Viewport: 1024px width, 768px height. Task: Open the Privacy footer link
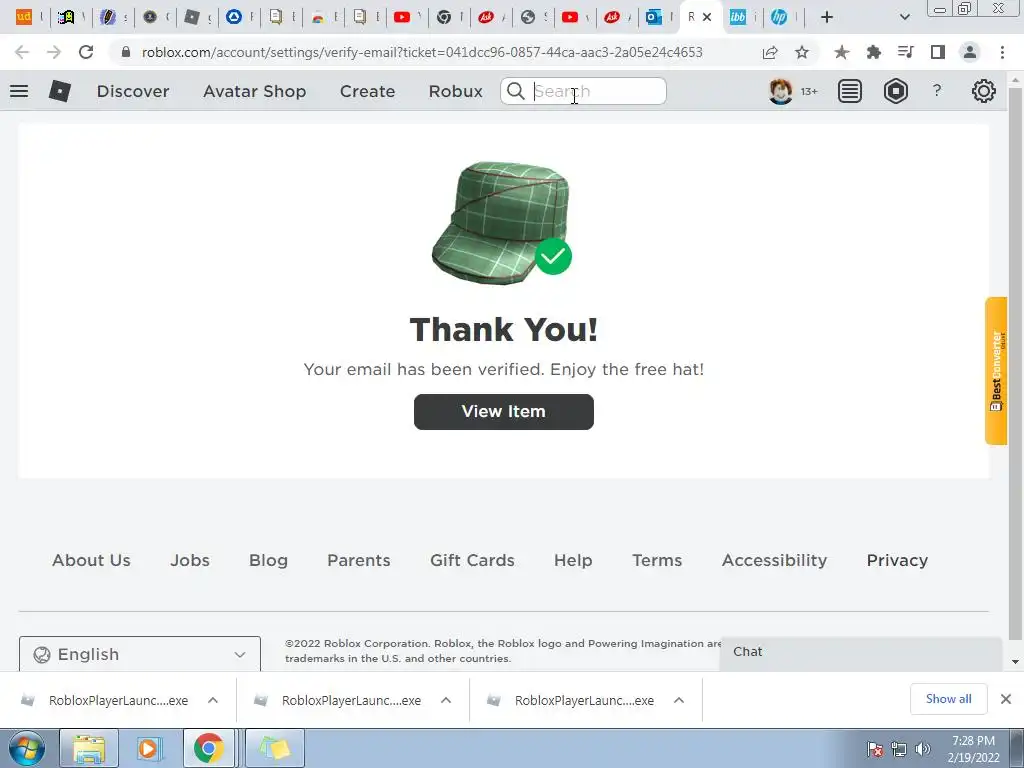point(897,560)
